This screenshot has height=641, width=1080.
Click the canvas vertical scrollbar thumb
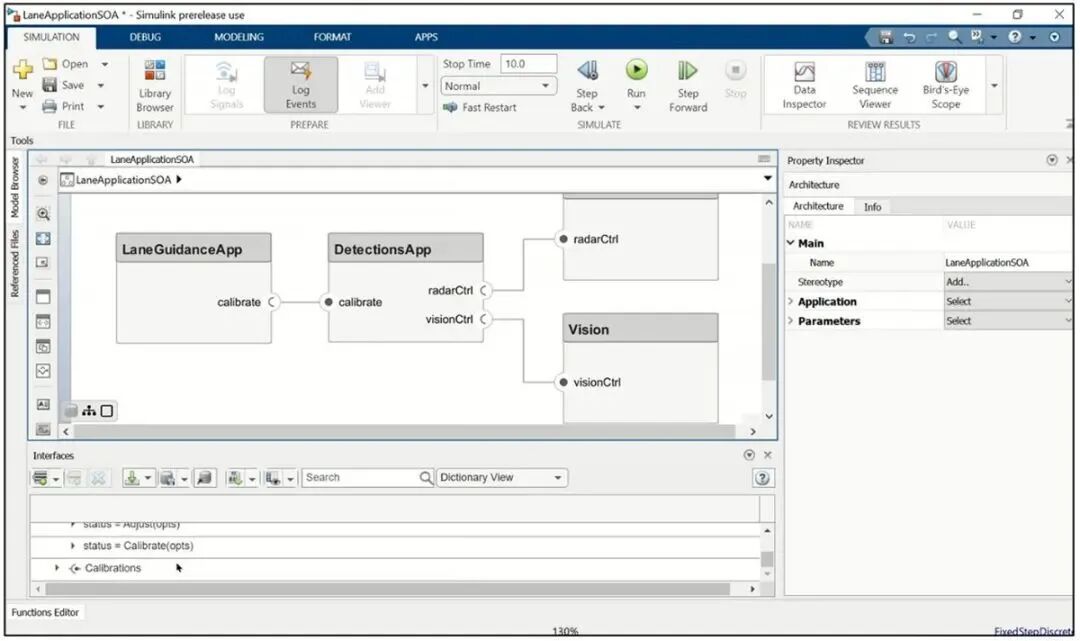point(769,322)
